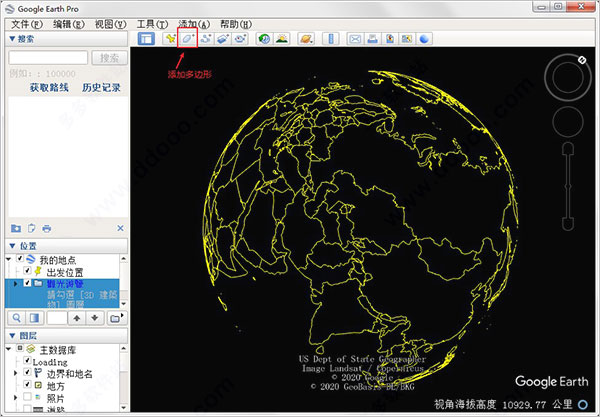600x417 pixels.
Task: Expand the 边界和地名 layer node
Action: pyautogui.click(x=16, y=373)
